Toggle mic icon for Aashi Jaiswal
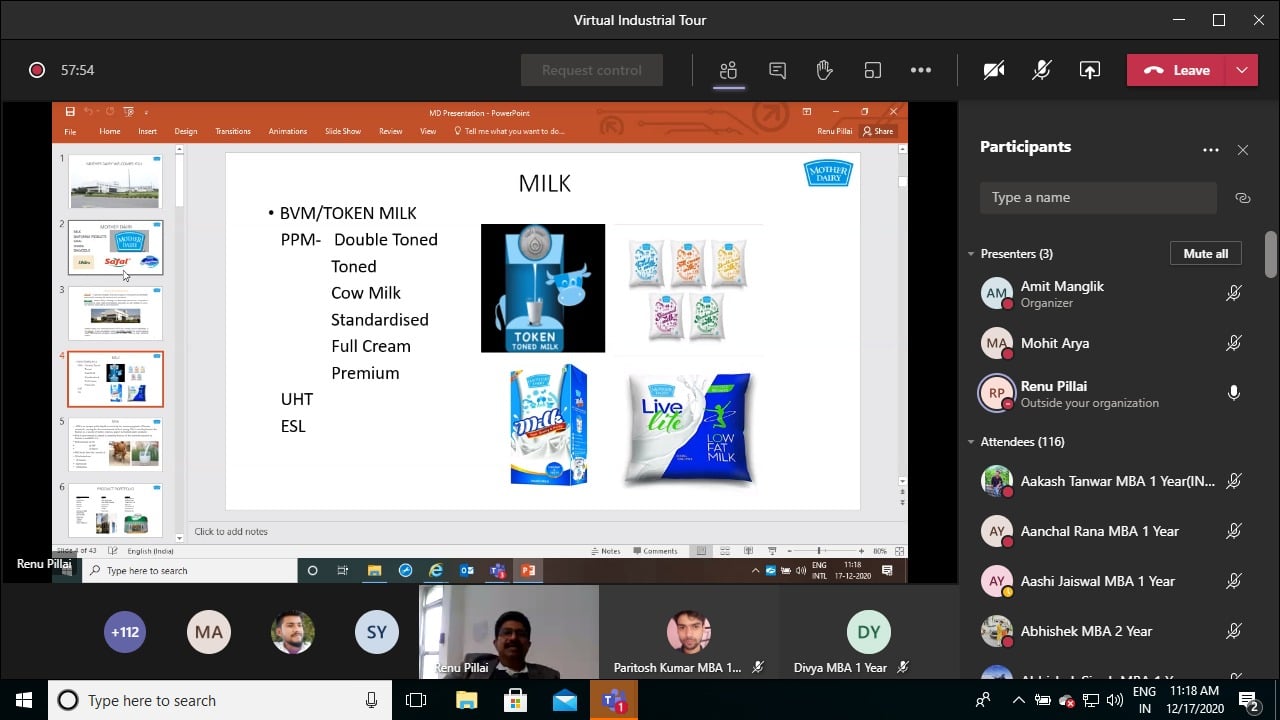Image resolution: width=1280 pixels, height=720 pixels. [x=1234, y=581]
